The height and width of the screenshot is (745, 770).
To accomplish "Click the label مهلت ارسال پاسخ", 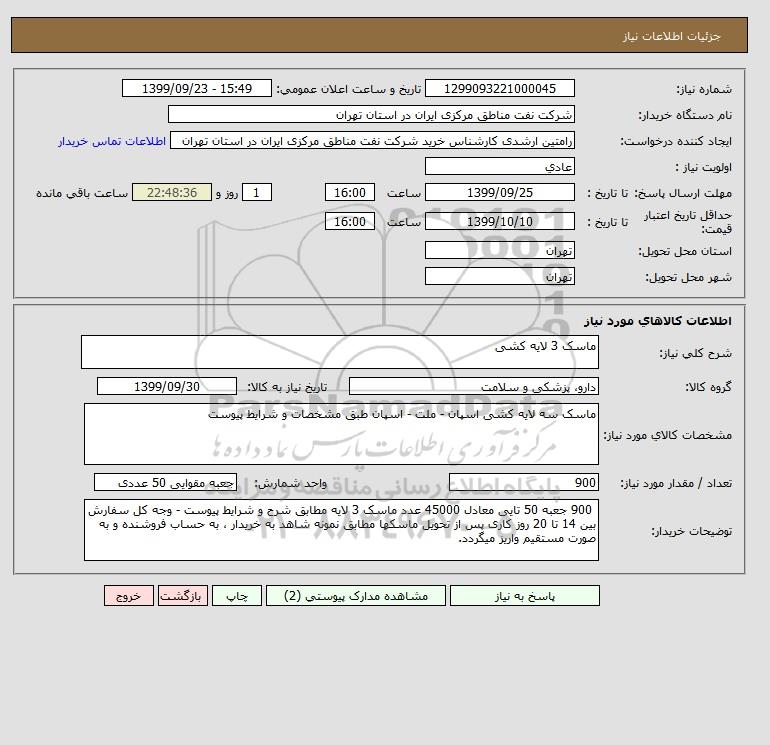I will tap(683, 193).
